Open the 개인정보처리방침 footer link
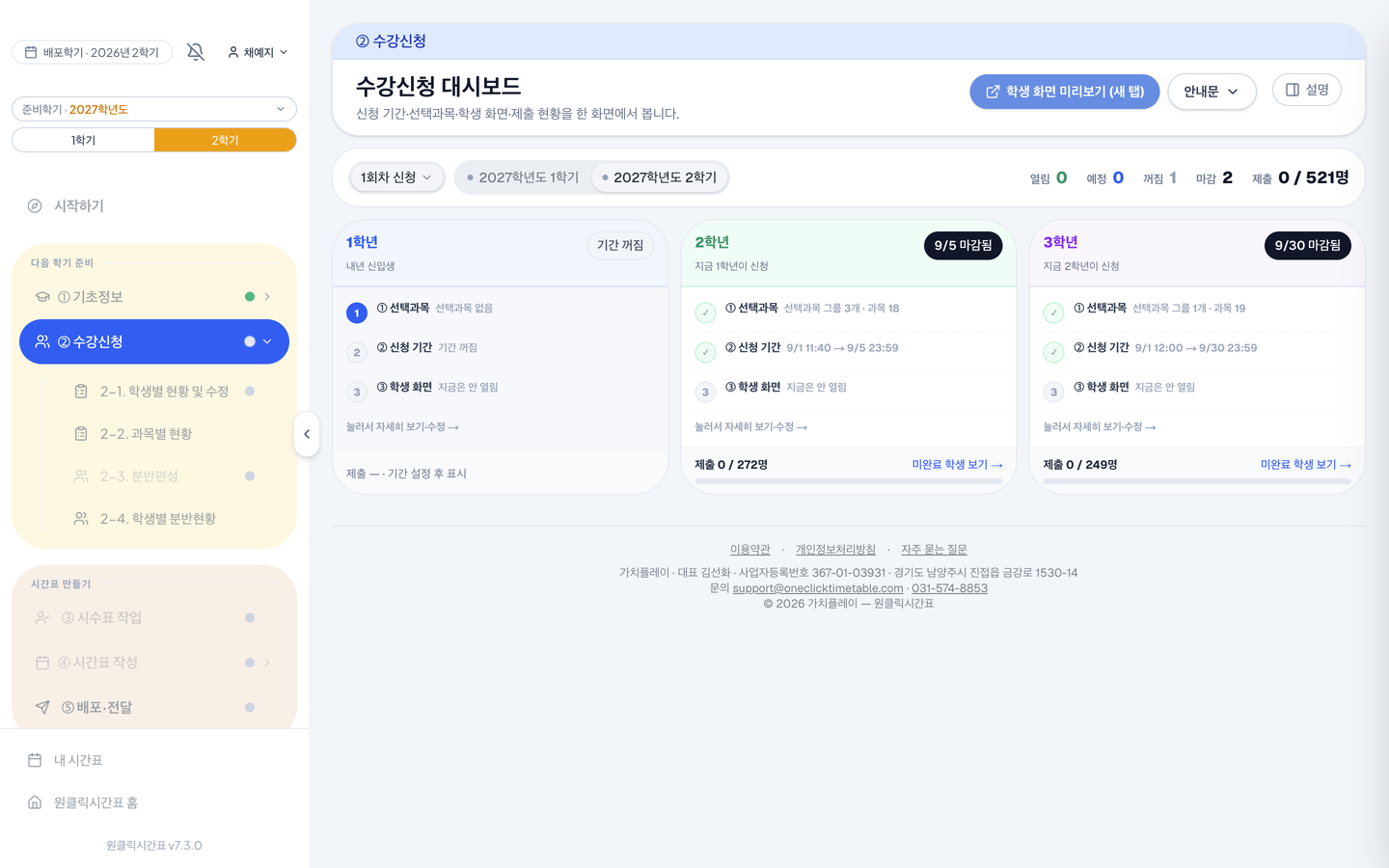 click(835, 550)
